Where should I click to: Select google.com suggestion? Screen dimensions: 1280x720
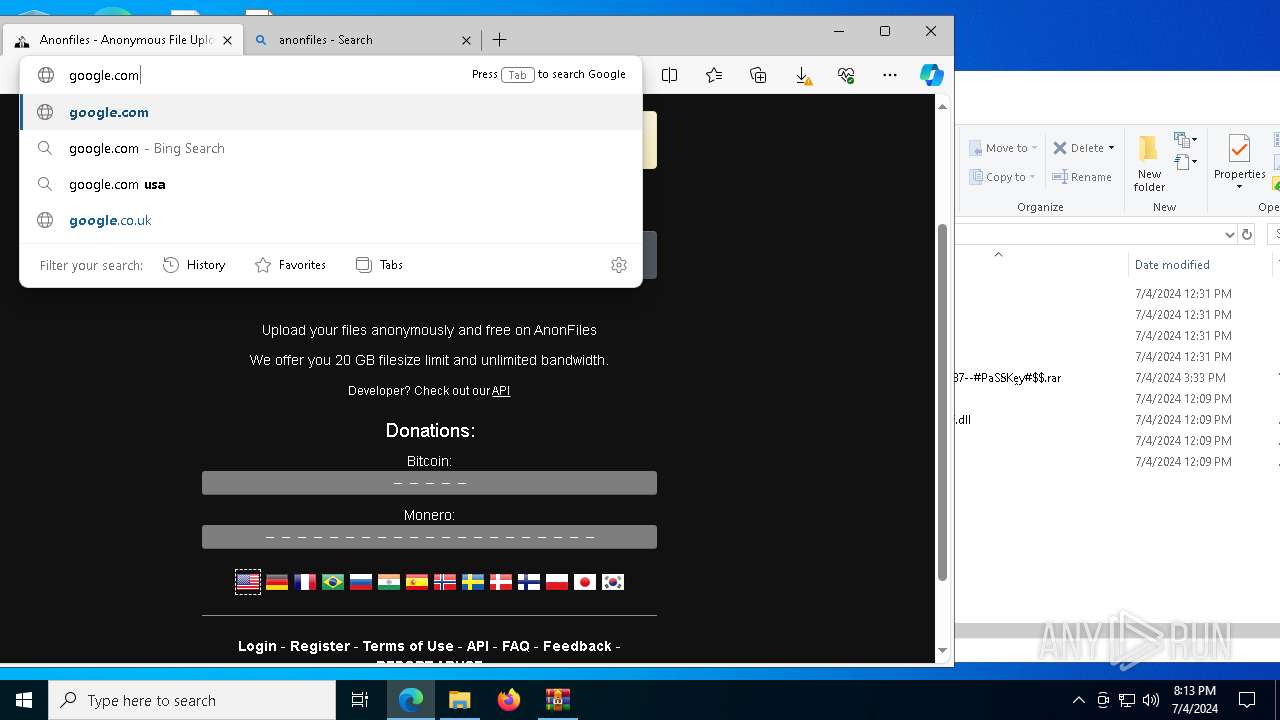click(x=331, y=112)
